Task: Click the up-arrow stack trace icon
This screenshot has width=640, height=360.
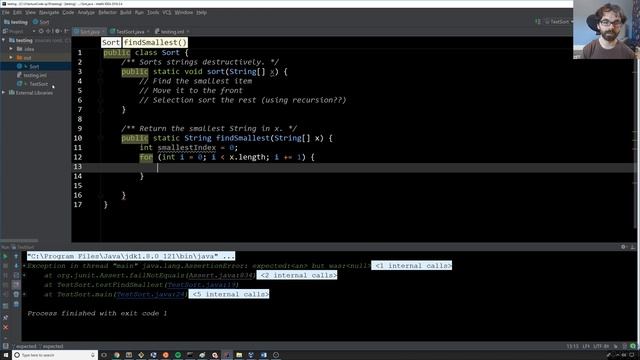Action: (16, 257)
